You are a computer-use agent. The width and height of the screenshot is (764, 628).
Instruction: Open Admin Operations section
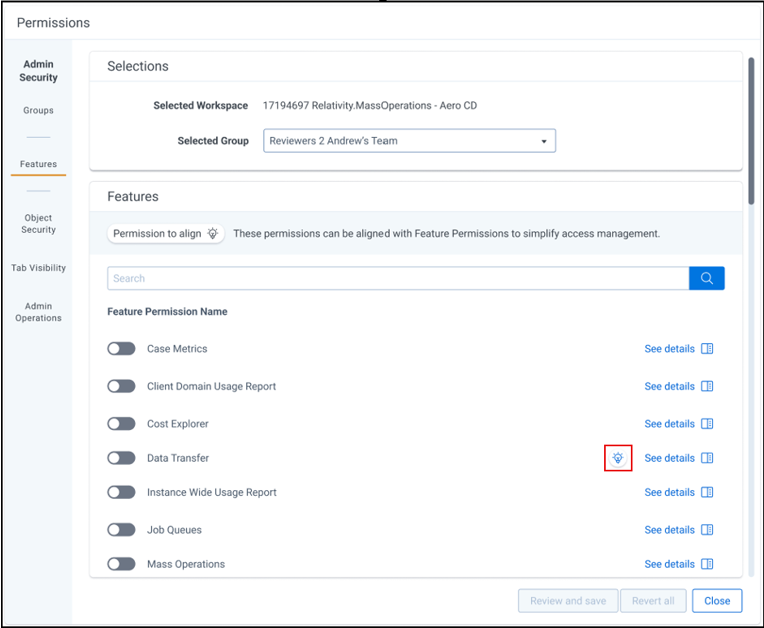coord(38,312)
